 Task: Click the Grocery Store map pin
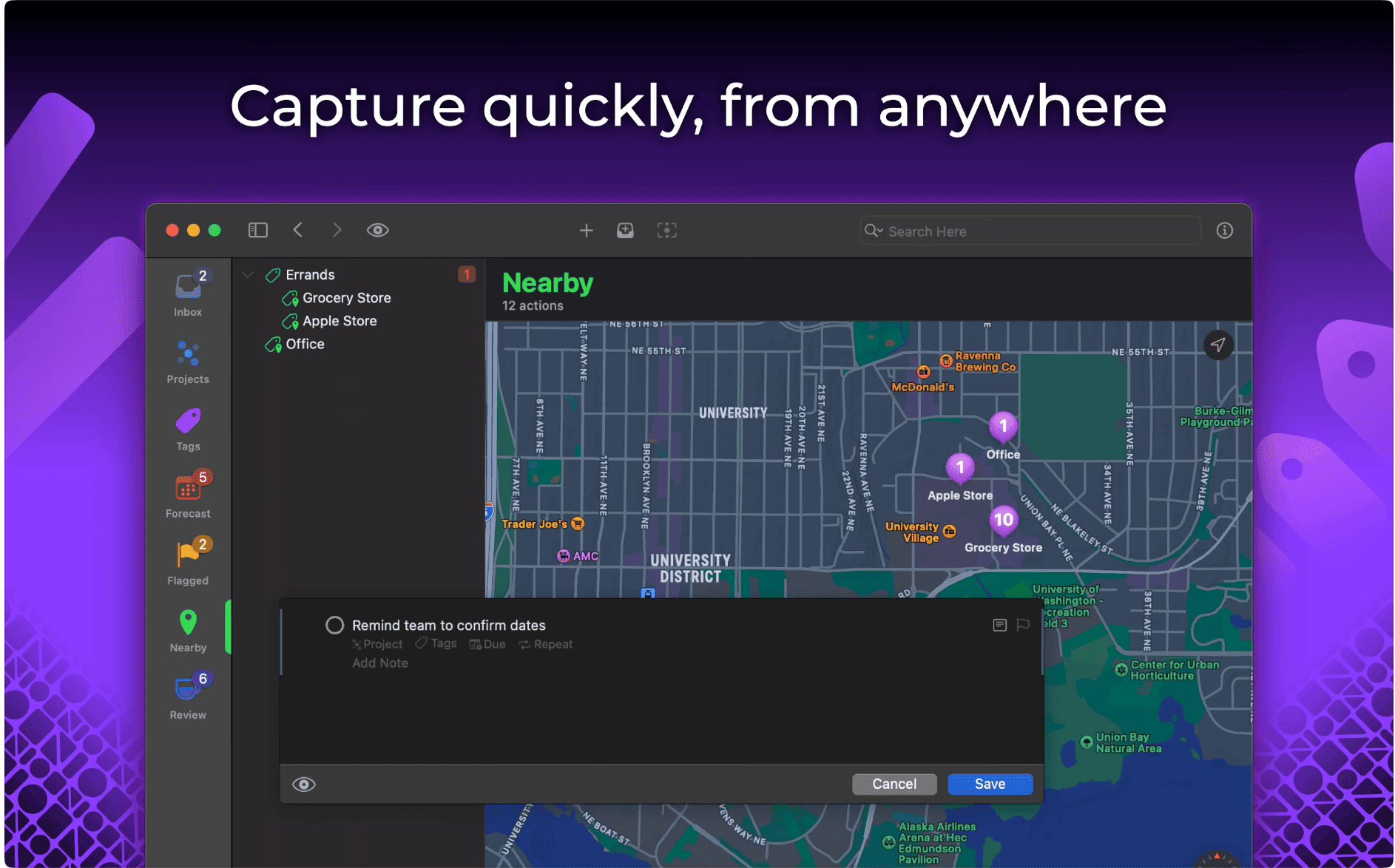[x=1003, y=521]
